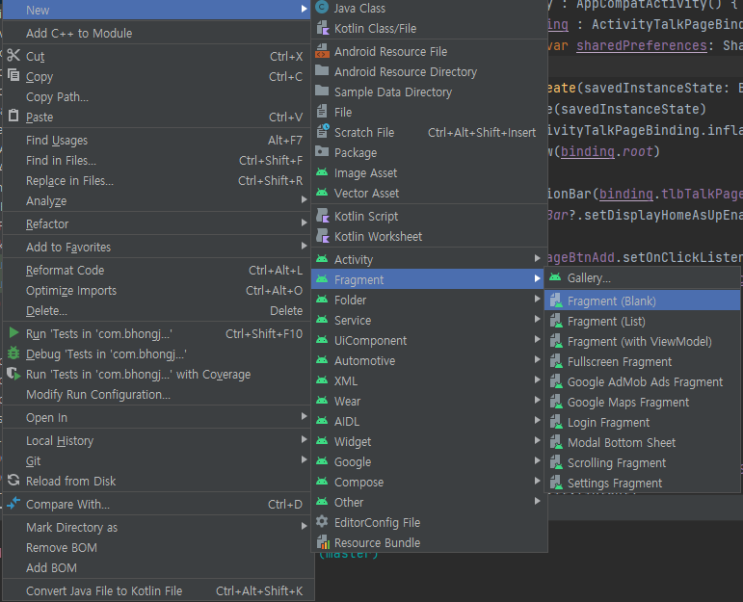743x602 pixels.
Task: Click the Compare With arrows icon
Action: coord(13,503)
